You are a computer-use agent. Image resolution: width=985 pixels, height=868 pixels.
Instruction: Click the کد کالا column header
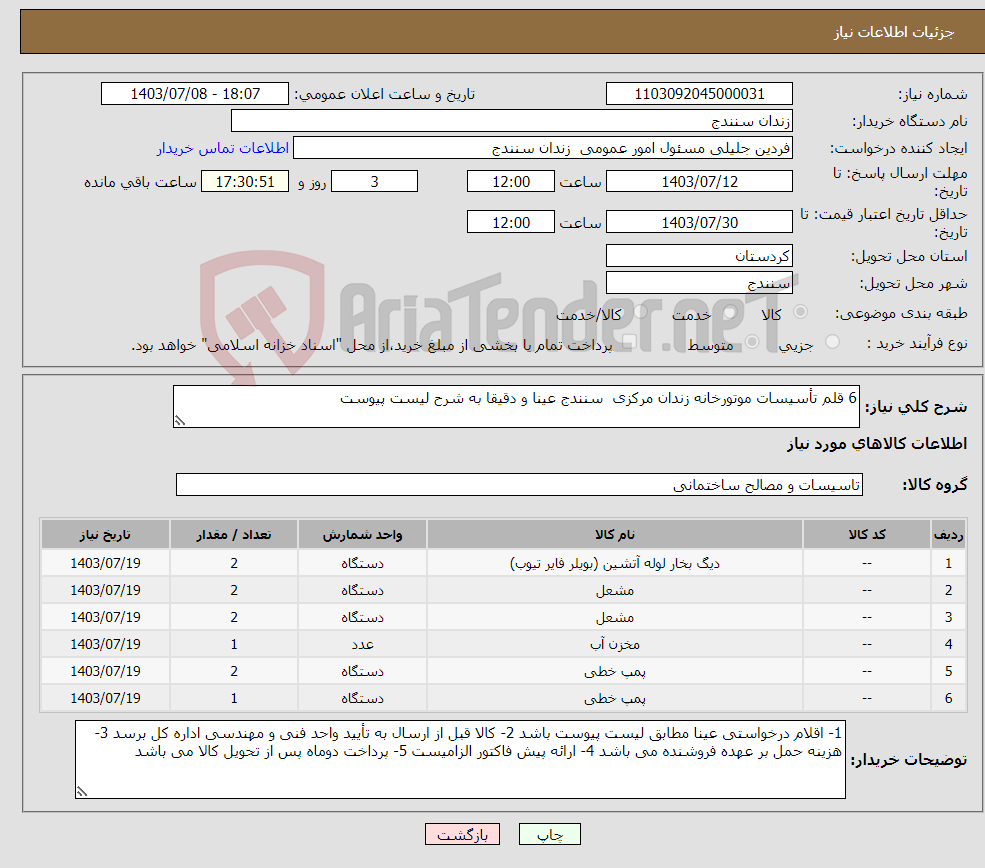[868, 534]
